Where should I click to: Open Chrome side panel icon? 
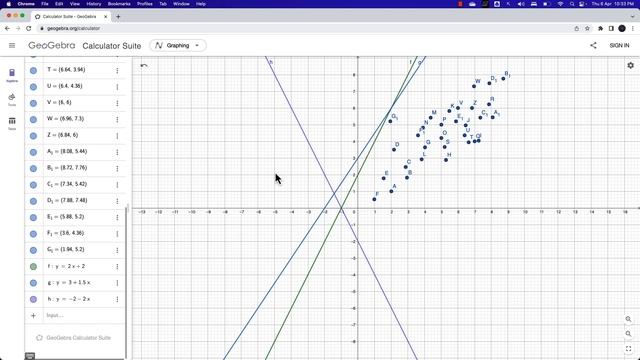pyautogui.click(x=611, y=28)
